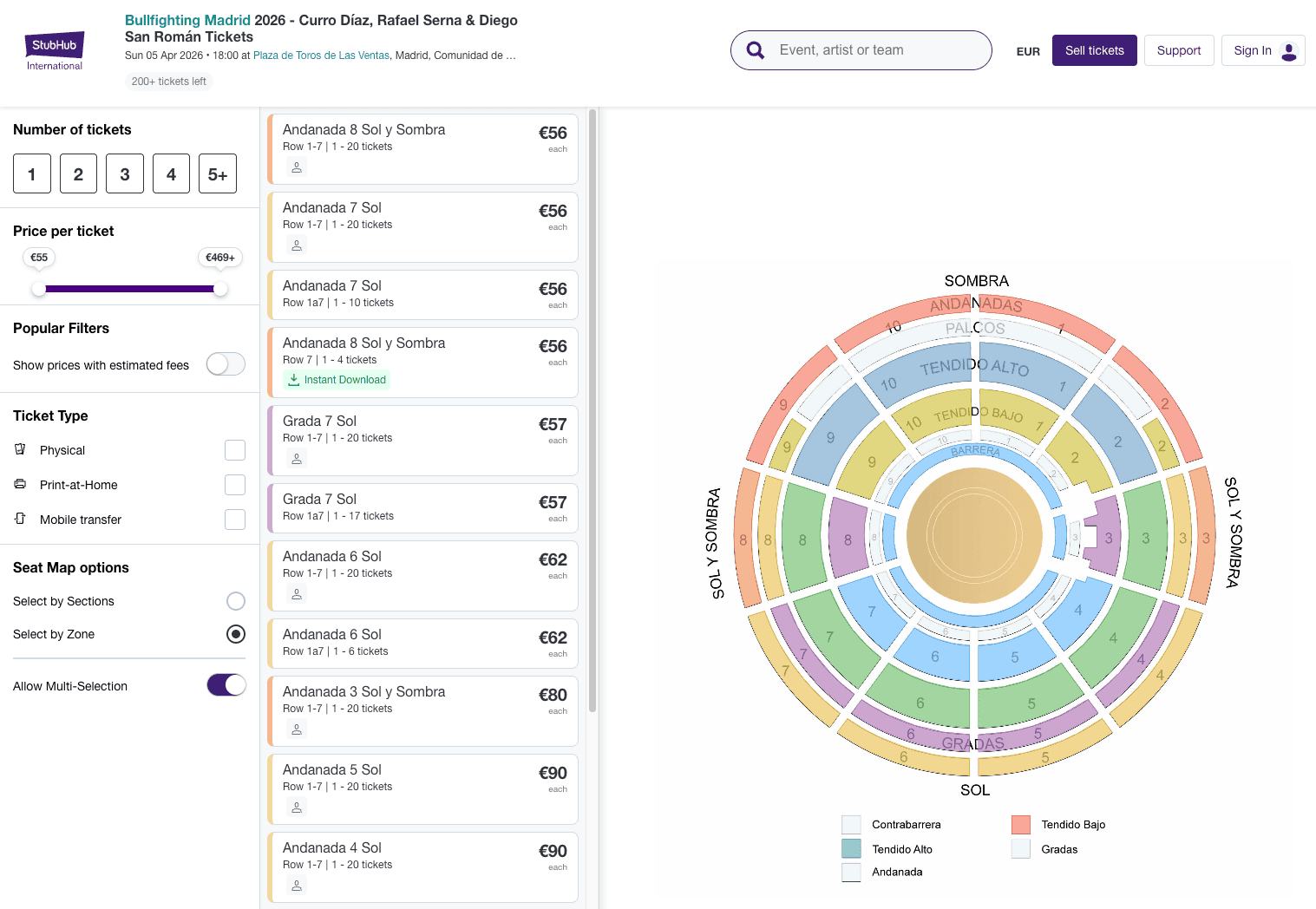Open Andanada 6 Sol Row 1-7 listing
The height and width of the screenshot is (909, 1316).
coord(423,576)
